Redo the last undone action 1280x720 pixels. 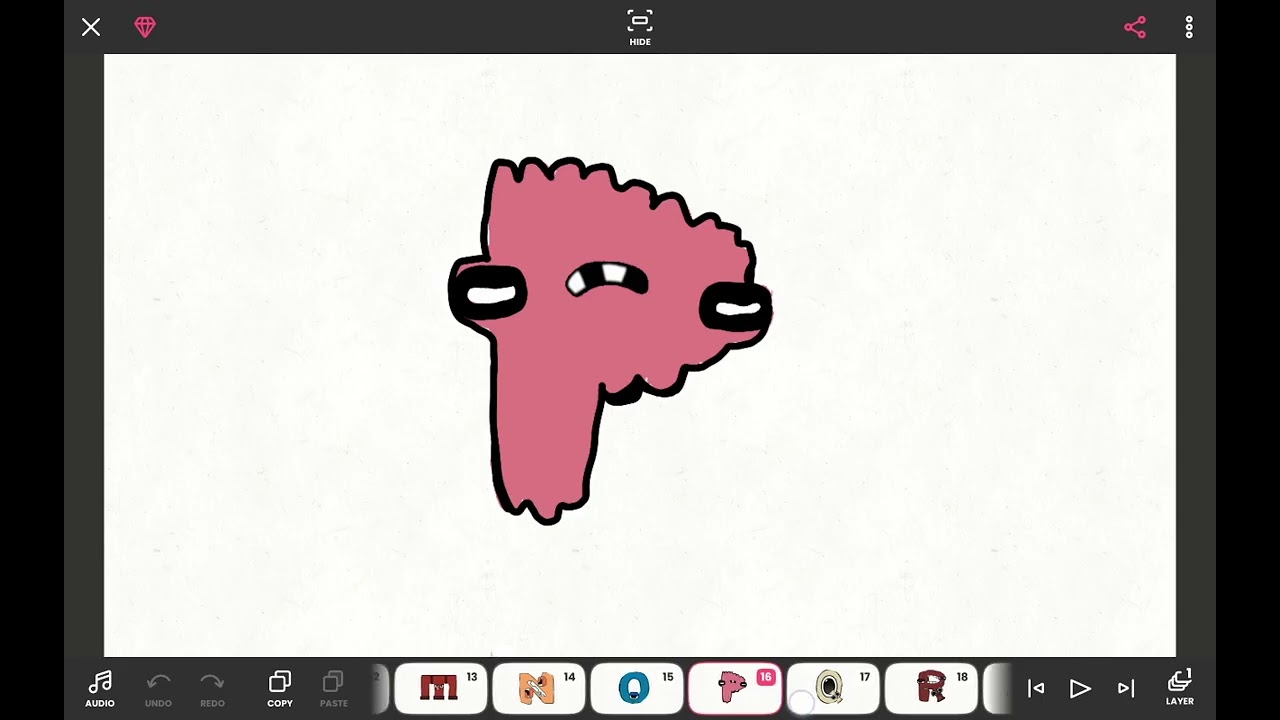212,689
